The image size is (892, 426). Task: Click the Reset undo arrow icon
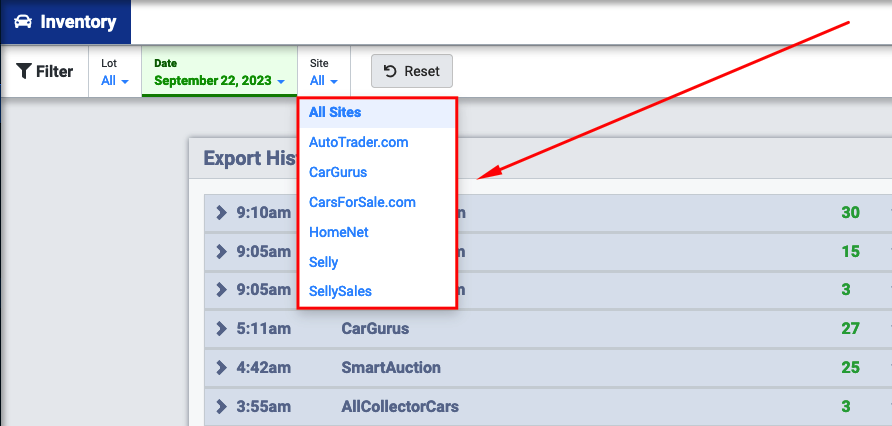tap(390, 71)
